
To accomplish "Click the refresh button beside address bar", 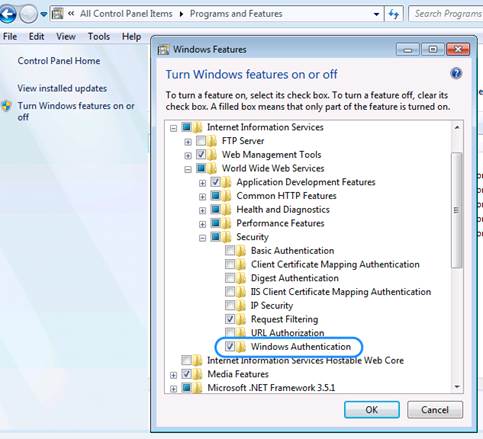I will coord(394,14).
